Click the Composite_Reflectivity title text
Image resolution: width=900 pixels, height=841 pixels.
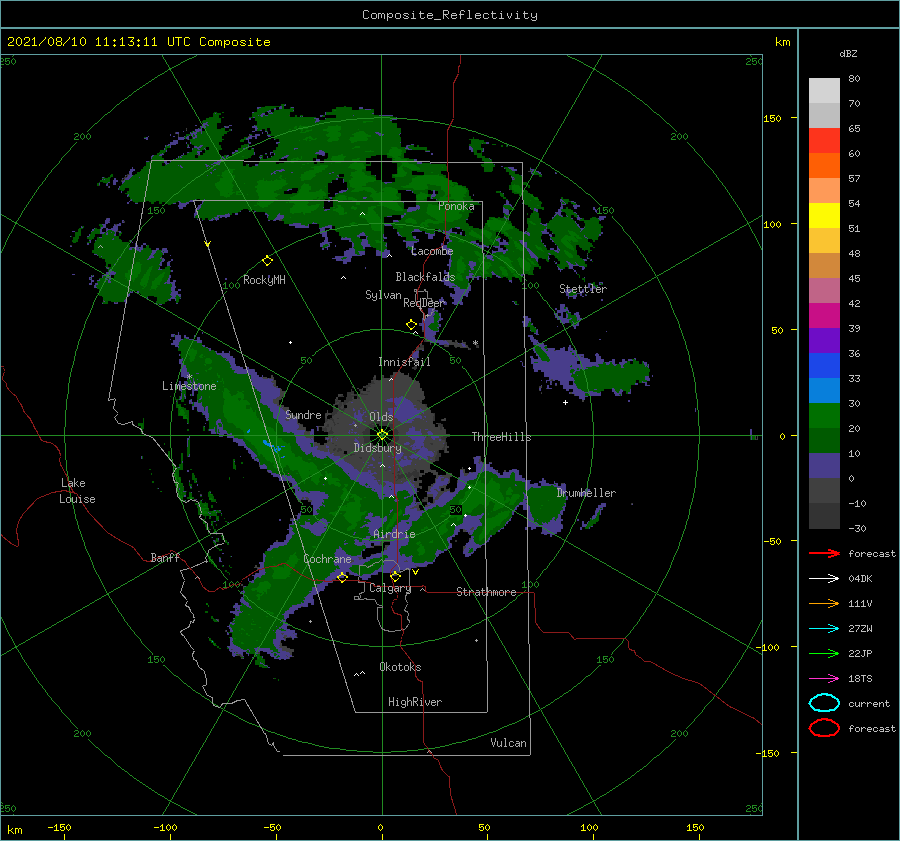click(x=450, y=15)
